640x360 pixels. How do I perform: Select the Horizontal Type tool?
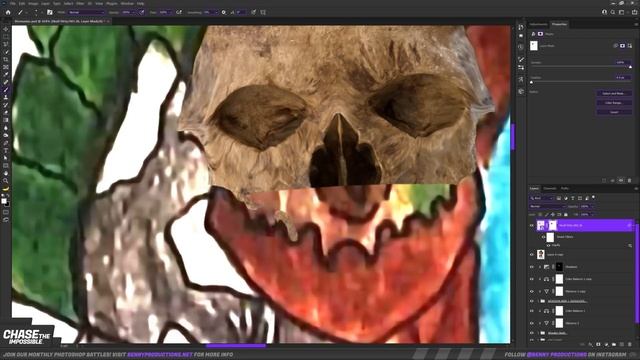[x=6, y=151]
